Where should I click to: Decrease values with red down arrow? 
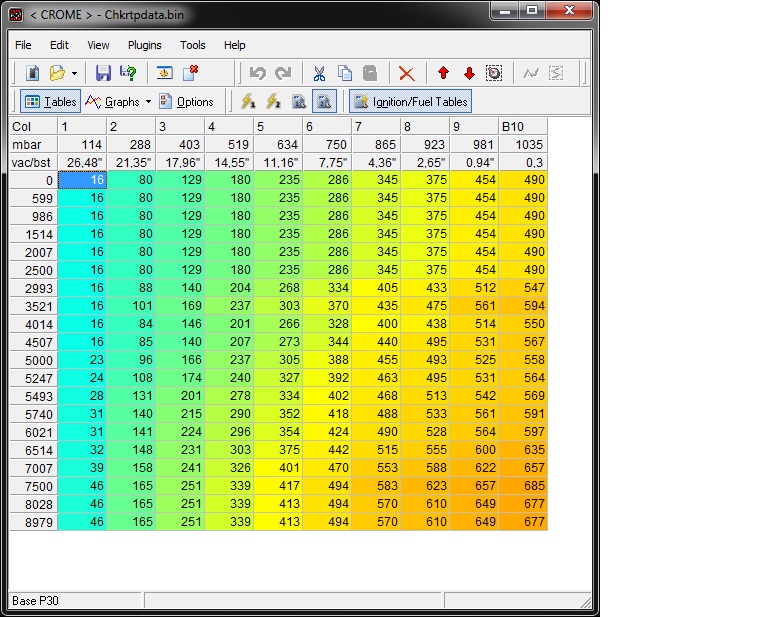(469, 73)
